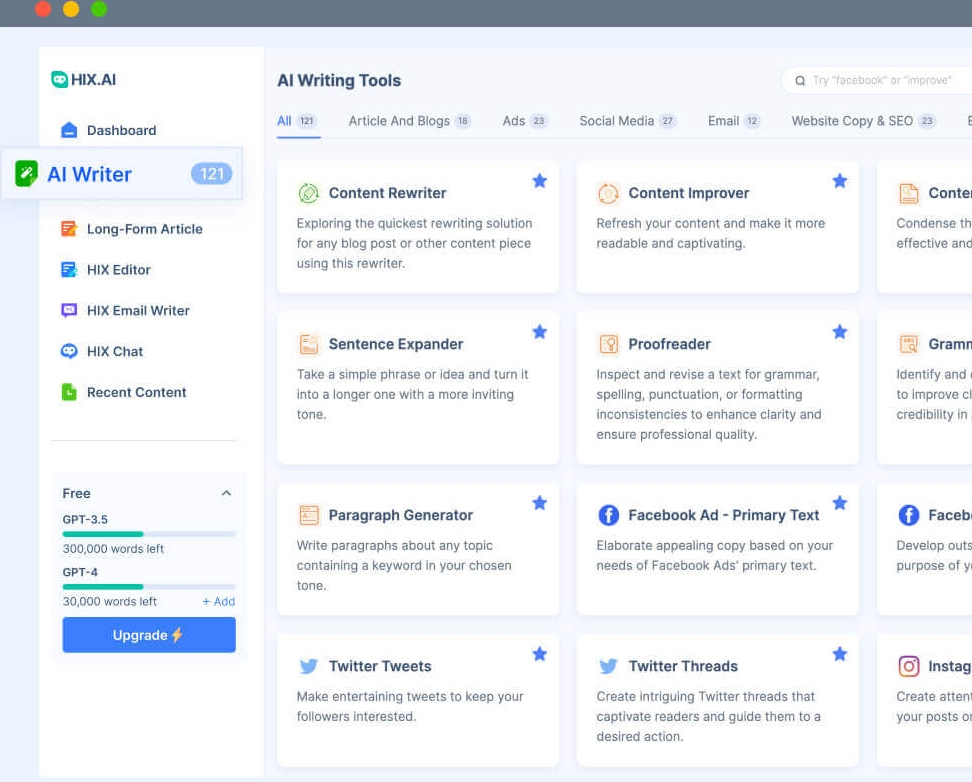
Task: Click the Recent Content icon
Action: click(x=69, y=392)
